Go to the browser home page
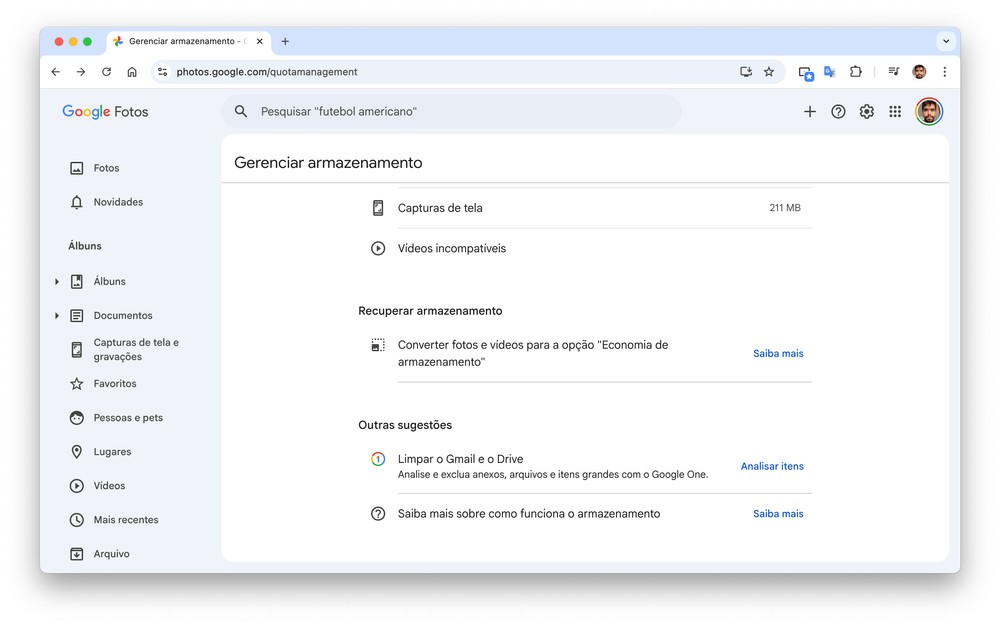Image resolution: width=1000 pixels, height=626 pixels. click(132, 72)
